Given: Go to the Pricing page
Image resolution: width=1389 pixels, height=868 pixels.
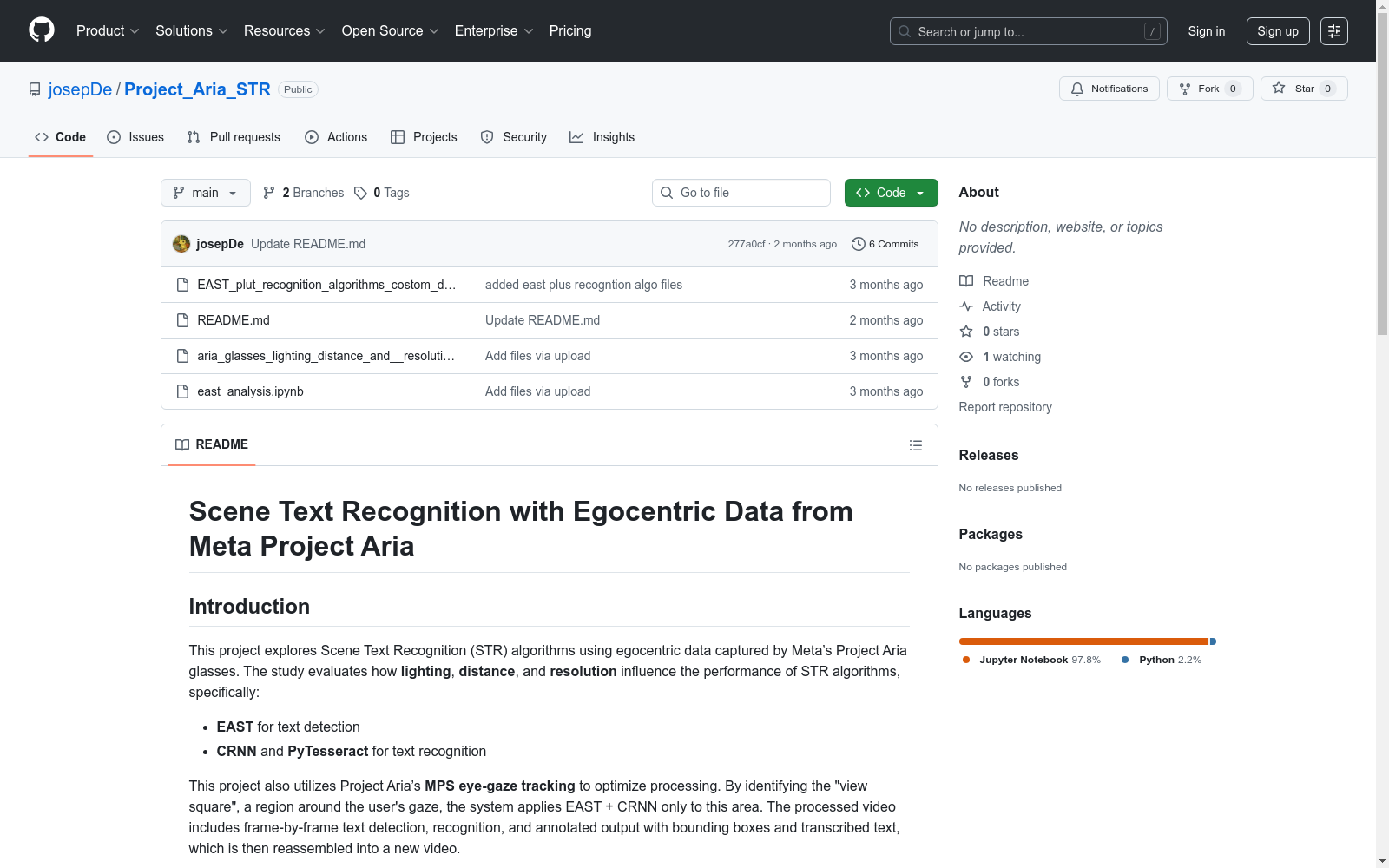Looking at the screenshot, I should coord(570,31).
